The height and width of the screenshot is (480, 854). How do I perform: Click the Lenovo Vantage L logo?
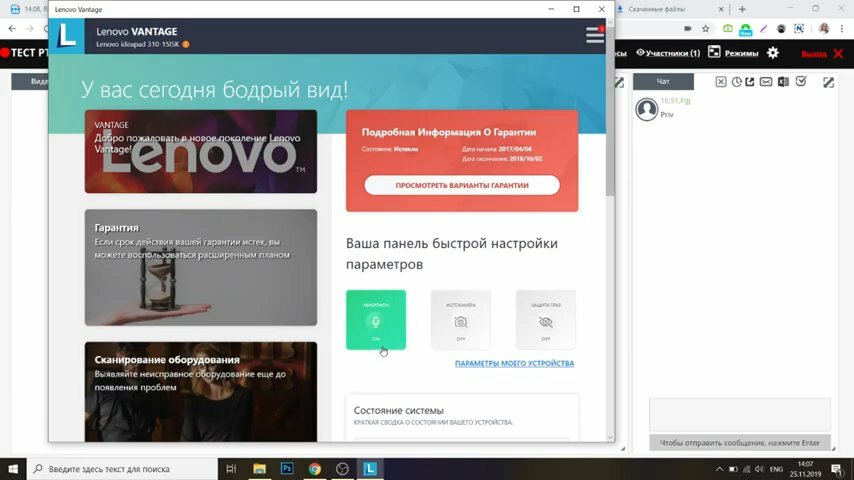[66, 36]
